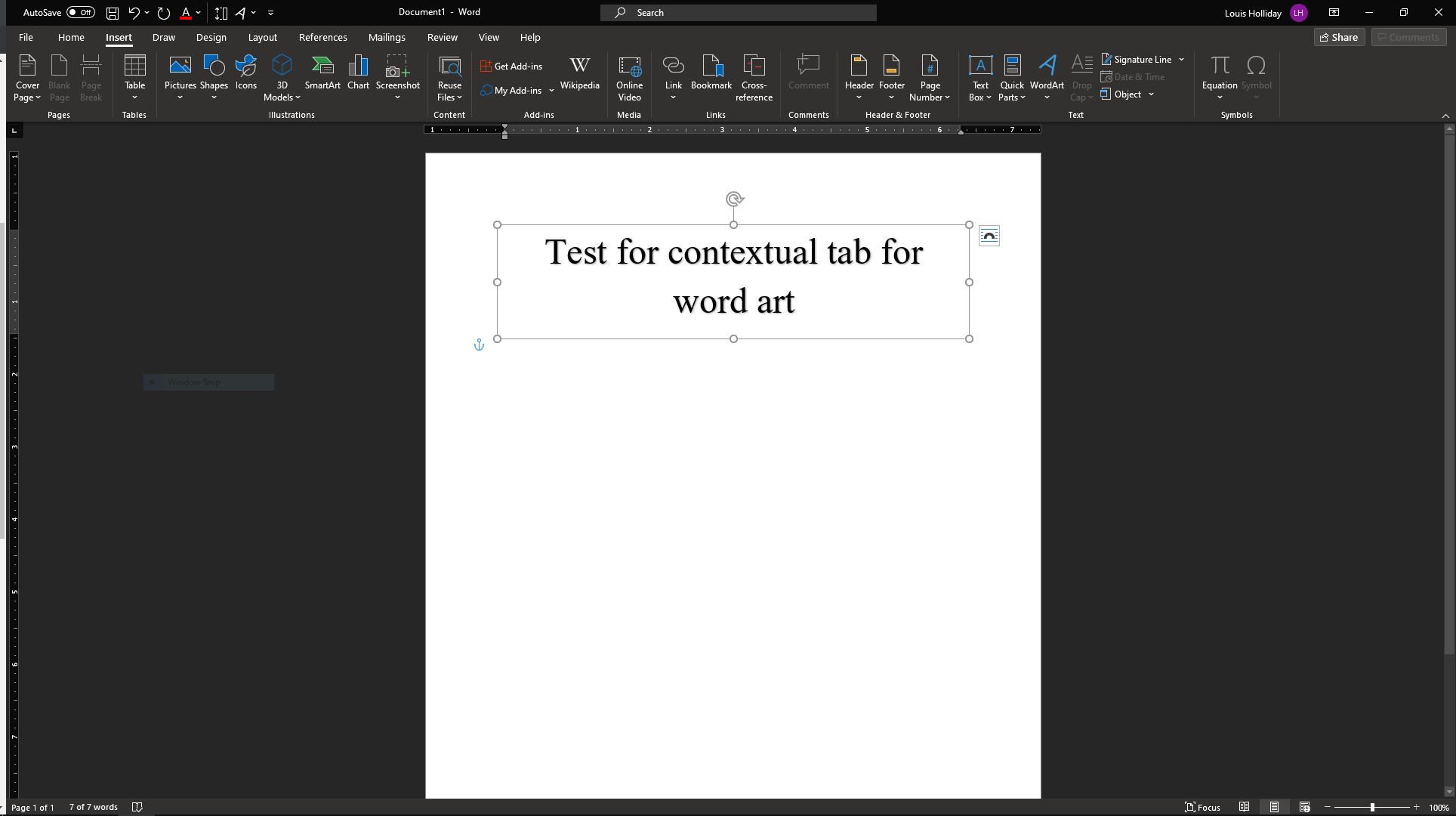The height and width of the screenshot is (816, 1456).
Task: Click the Bookmark icon
Action: [711, 73]
